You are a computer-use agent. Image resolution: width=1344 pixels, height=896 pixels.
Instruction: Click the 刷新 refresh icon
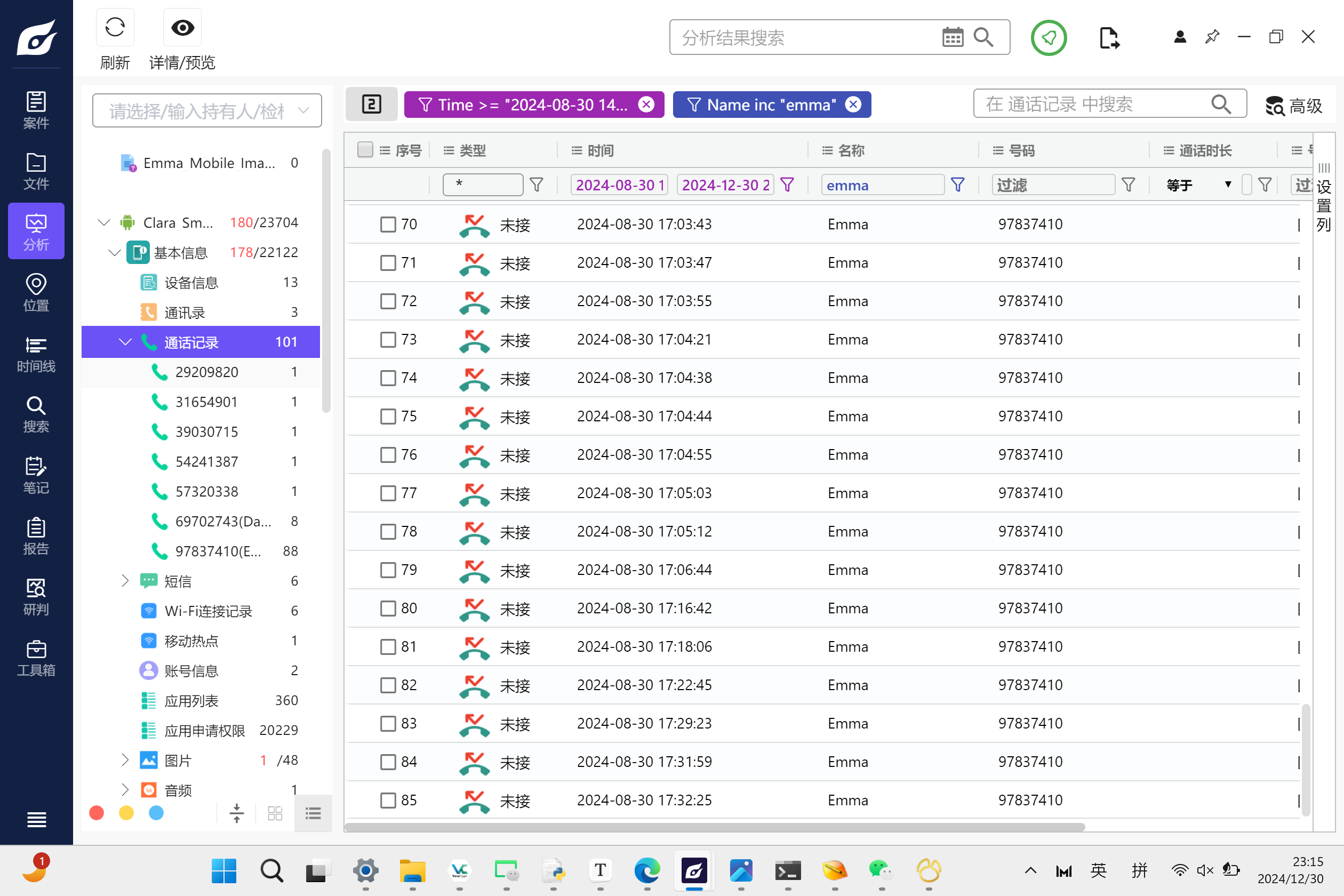(x=115, y=27)
